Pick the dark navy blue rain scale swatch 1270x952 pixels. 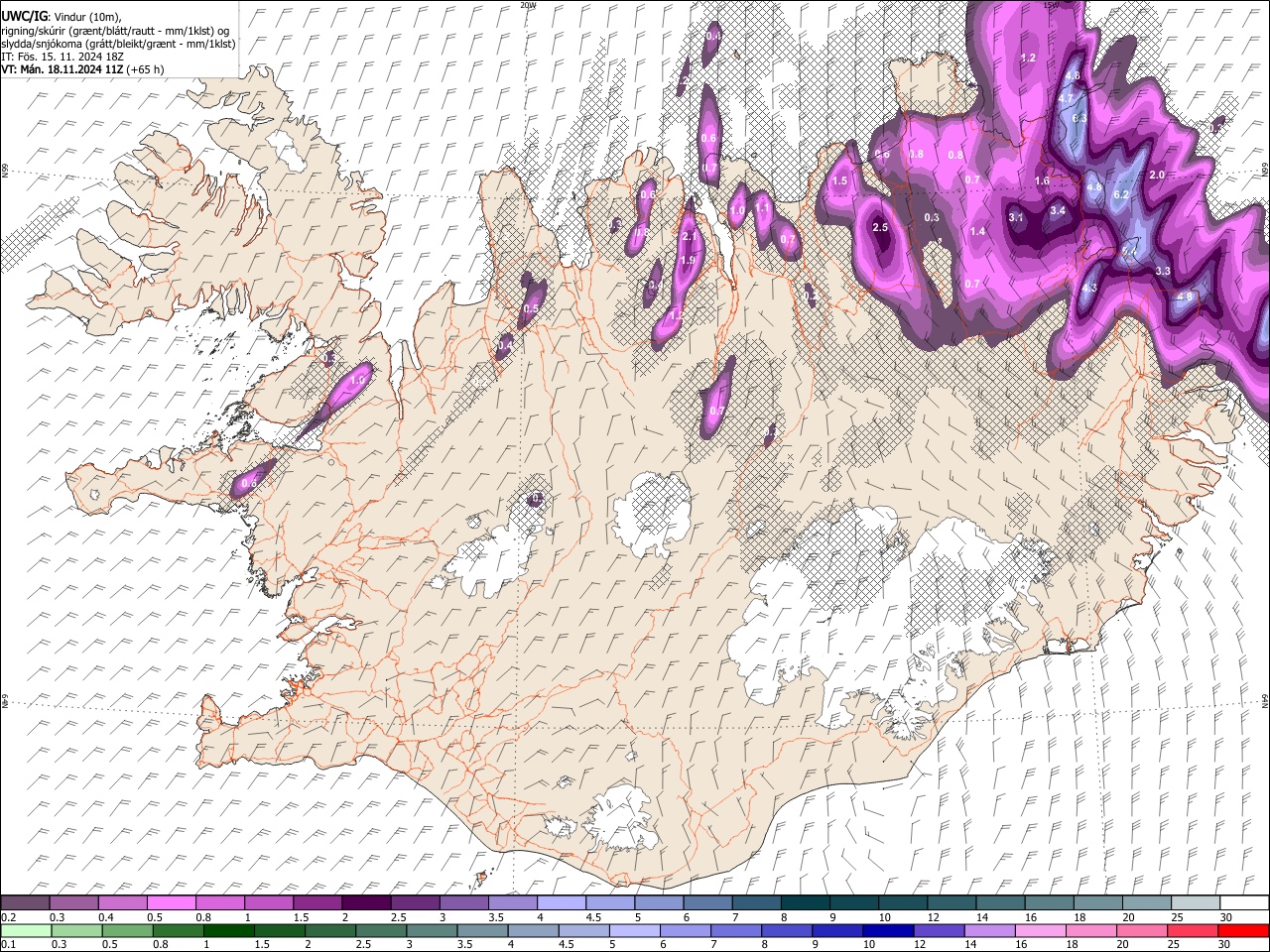point(888,931)
